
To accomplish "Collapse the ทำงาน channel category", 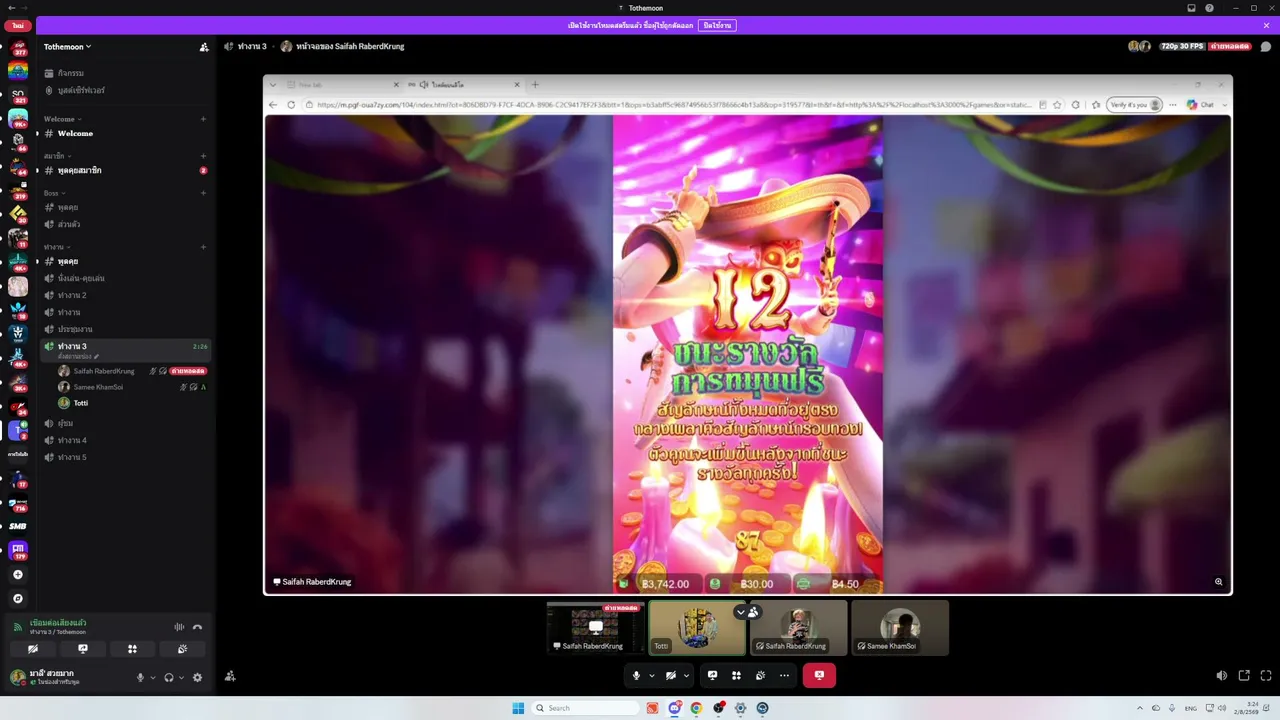I will tap(57, 247).
